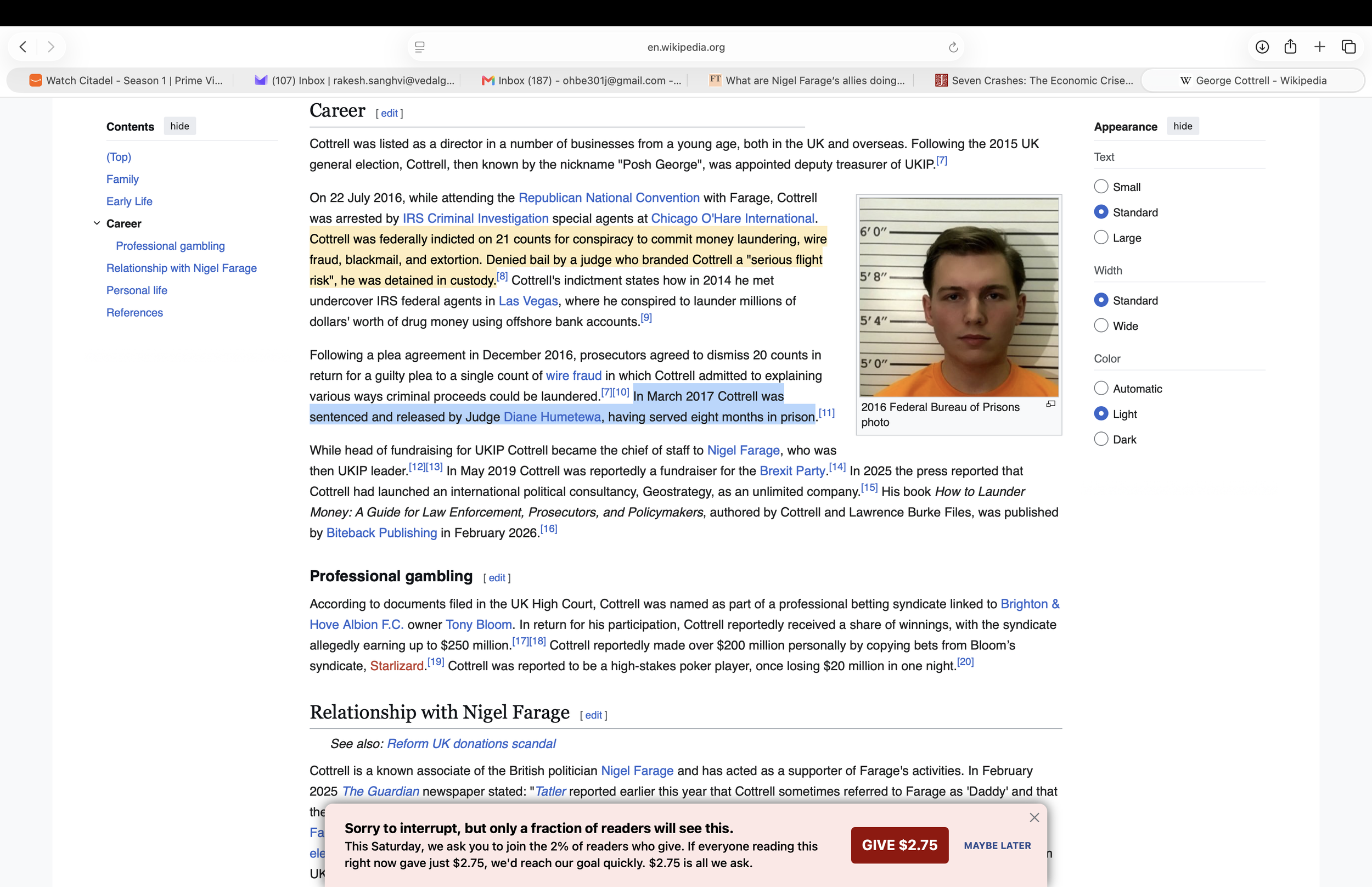Select the Large text size option
Screen dimensions: 1372x887
1101,237
